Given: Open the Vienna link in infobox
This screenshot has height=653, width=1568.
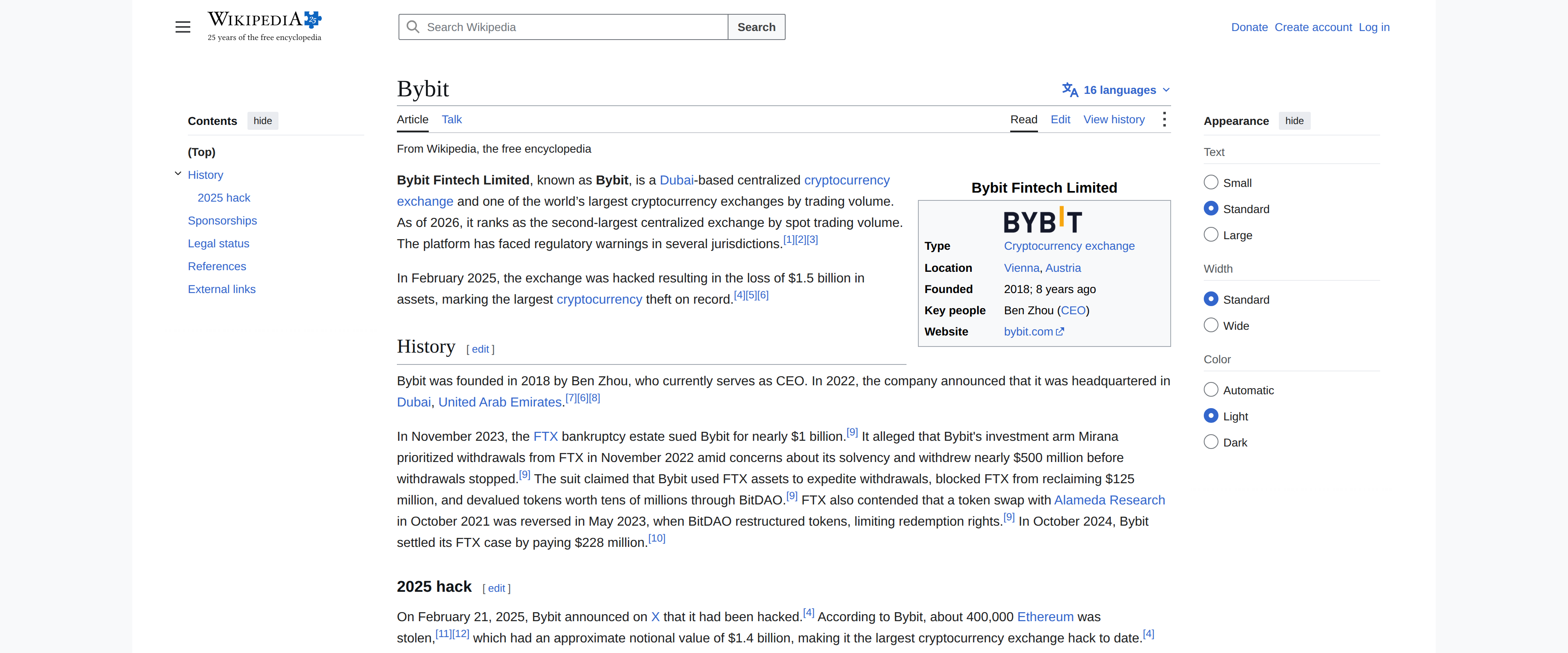Looking at the screenshot, I should [1021, 268].
